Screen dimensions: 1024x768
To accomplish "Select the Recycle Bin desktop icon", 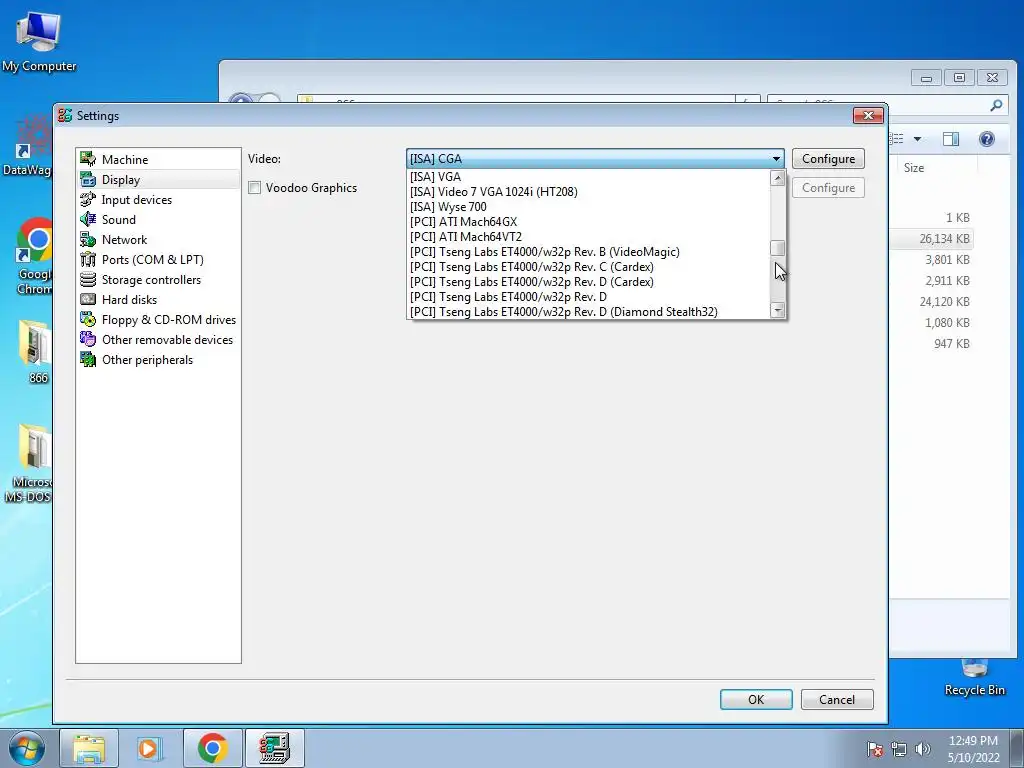I will pyautogui.click(x=974, y=678).
